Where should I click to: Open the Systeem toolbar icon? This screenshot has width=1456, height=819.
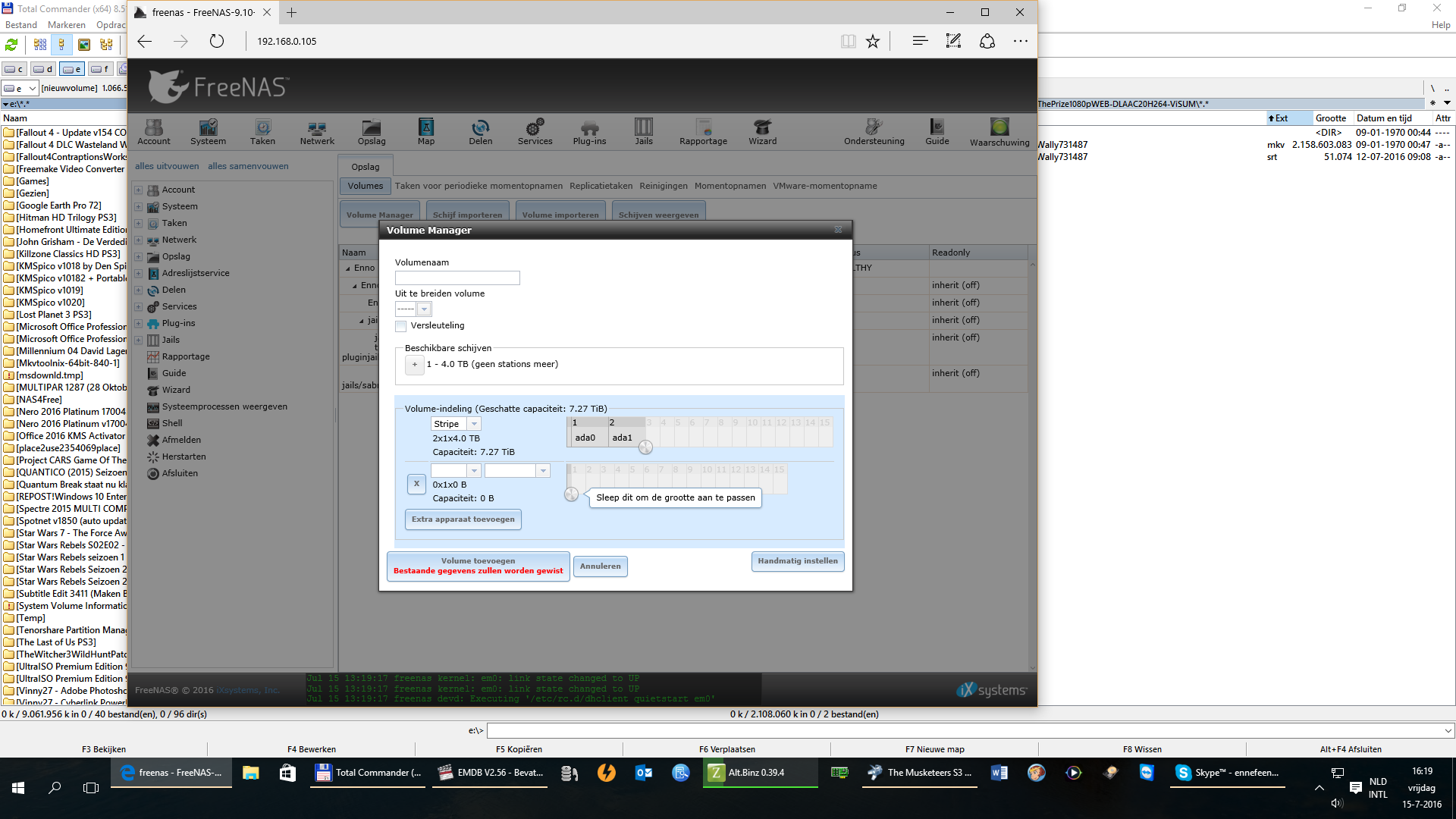click(x=208, y=131)
